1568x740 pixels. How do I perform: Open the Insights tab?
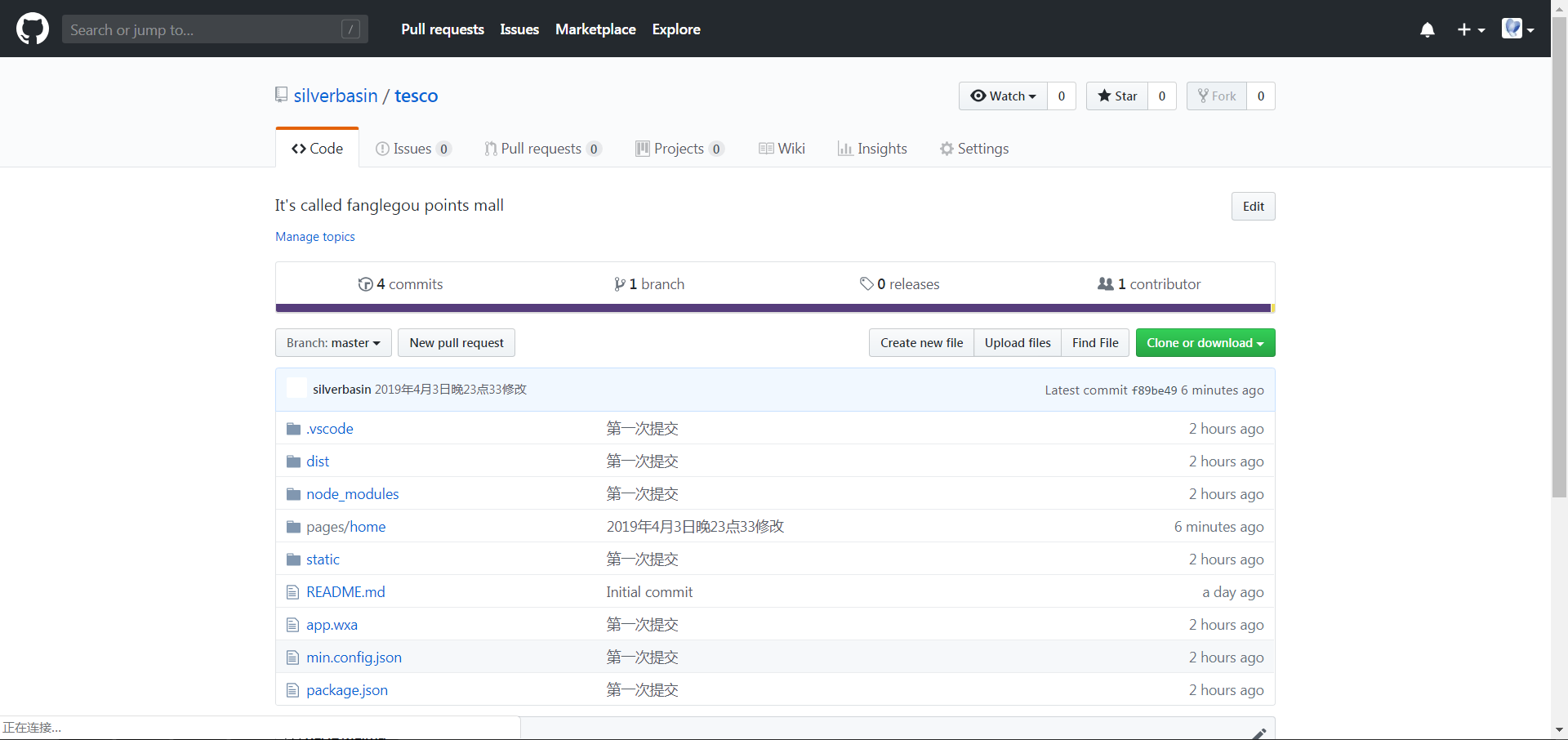(872, 149)
